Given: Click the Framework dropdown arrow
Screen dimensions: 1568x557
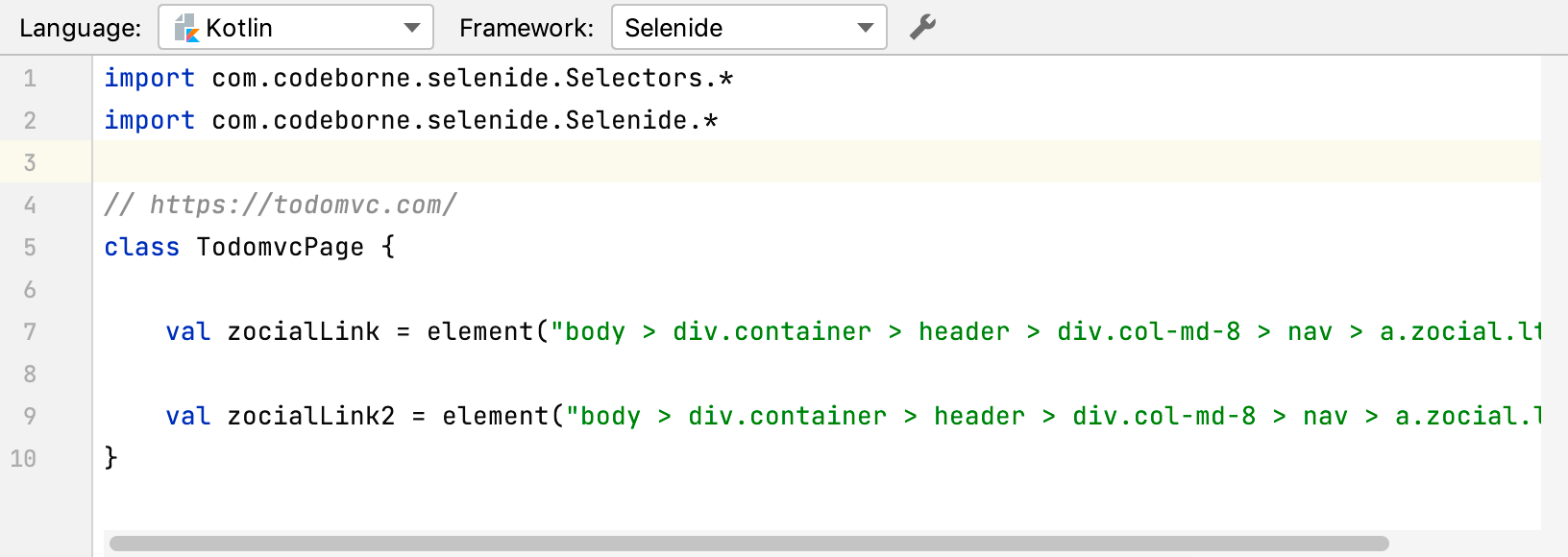Looking at the screenshot, I should [x=865, y=28].
